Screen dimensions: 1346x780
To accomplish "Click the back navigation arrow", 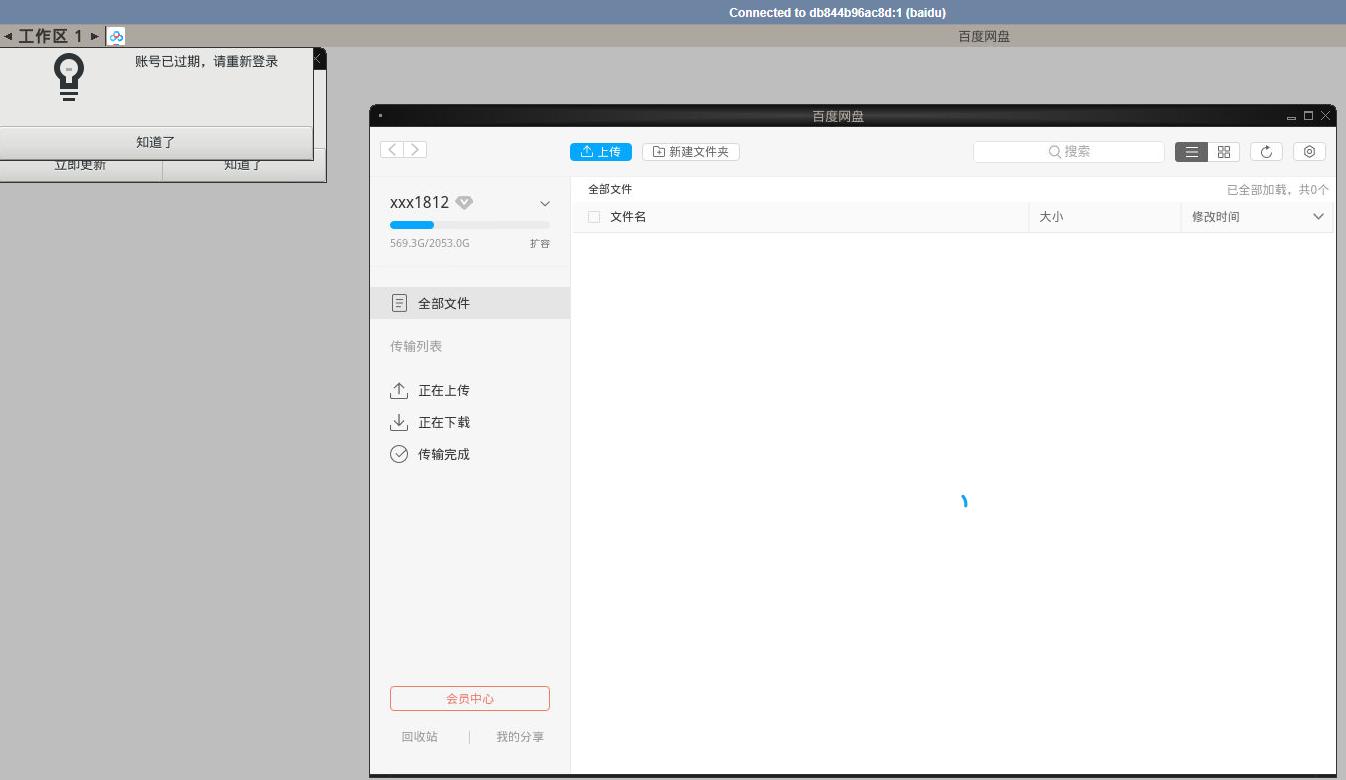I will point(390,148).
